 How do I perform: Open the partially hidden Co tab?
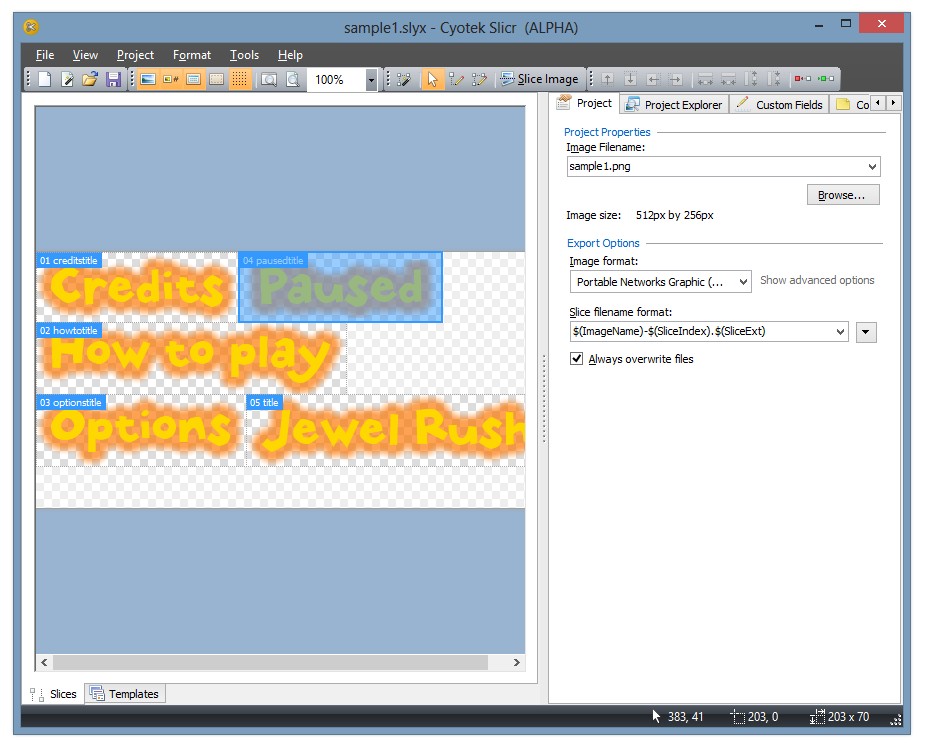[851, 105]
